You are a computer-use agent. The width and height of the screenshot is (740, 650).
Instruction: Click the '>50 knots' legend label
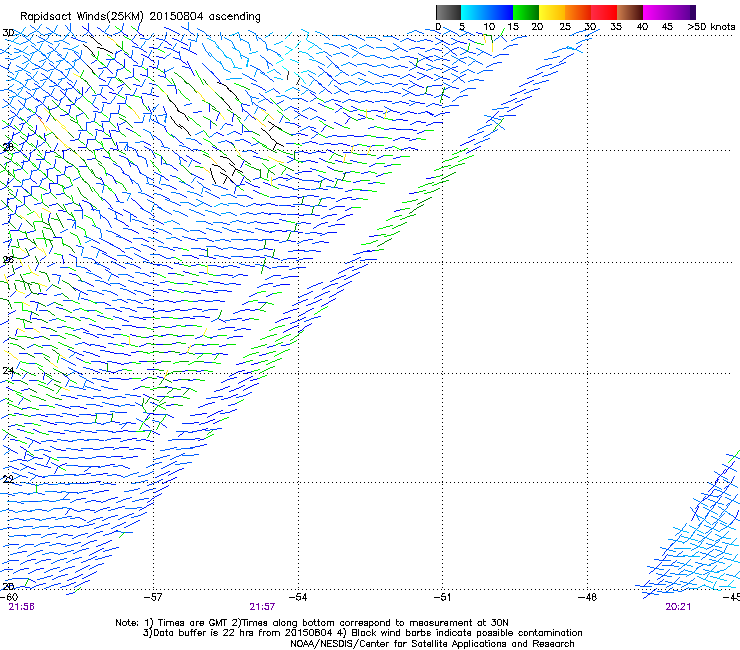(x=711, y=27)
